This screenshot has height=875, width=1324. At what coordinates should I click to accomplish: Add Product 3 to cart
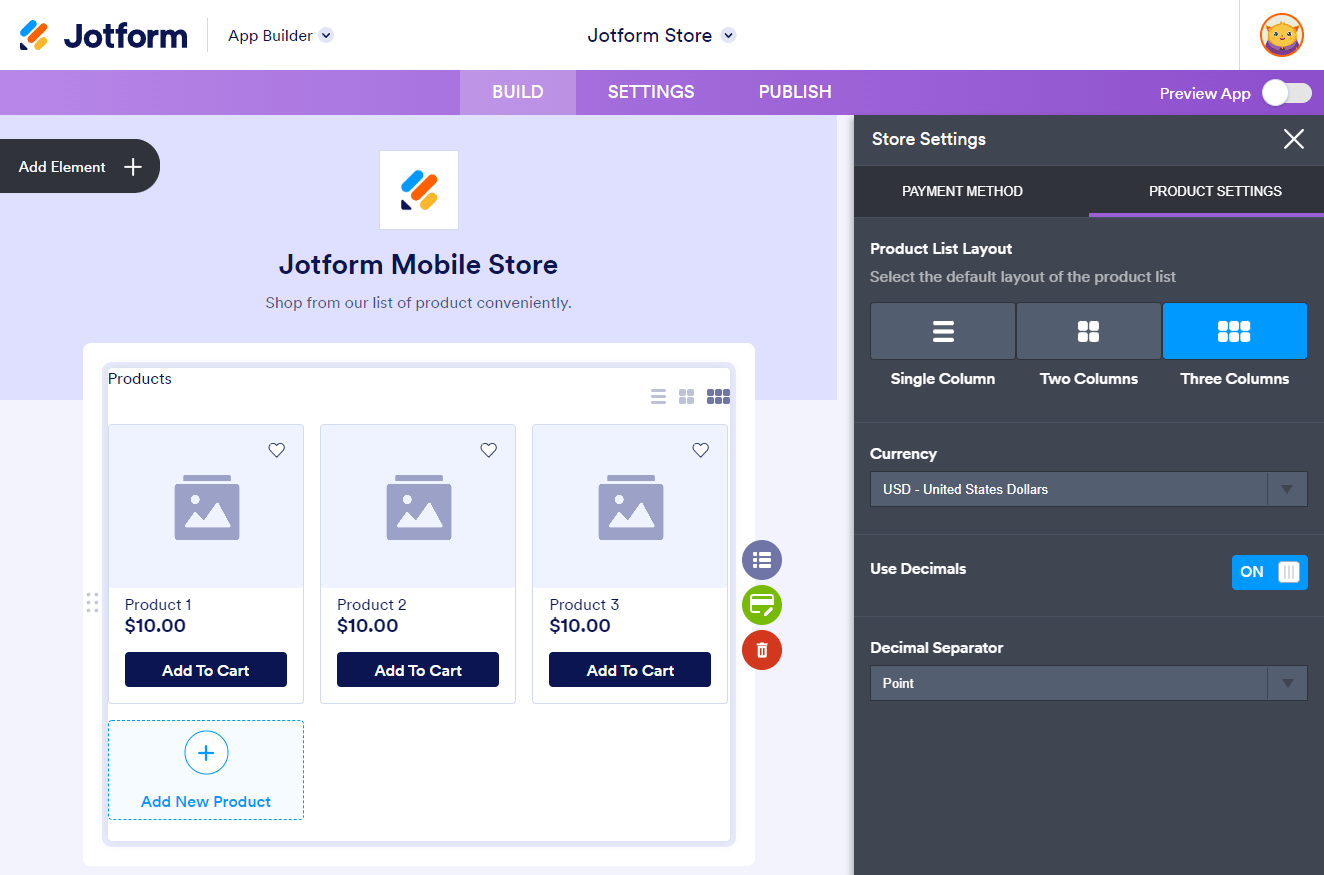pyautogui.click(x=630, y=670)
